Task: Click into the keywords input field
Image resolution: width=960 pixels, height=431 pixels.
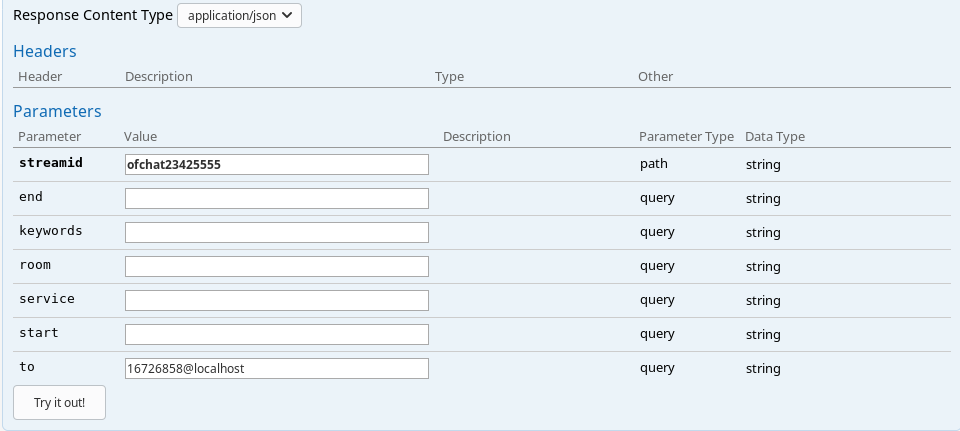Action: click(x=276, y=232)
